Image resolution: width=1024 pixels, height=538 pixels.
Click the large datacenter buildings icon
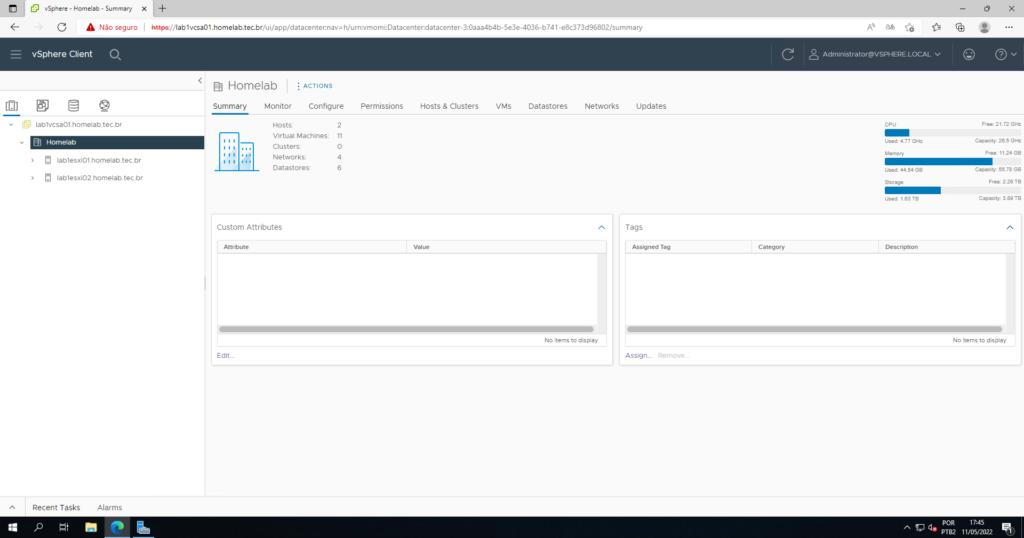[x=236, y=151]
